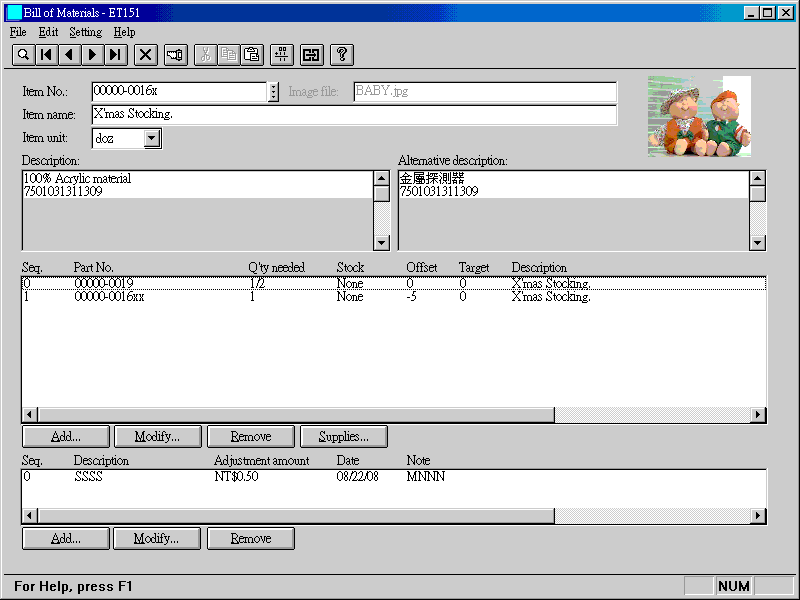Click Alternative description scroll up arrow
The height and width of the screenshot is (600, 800).
point(758,179)
